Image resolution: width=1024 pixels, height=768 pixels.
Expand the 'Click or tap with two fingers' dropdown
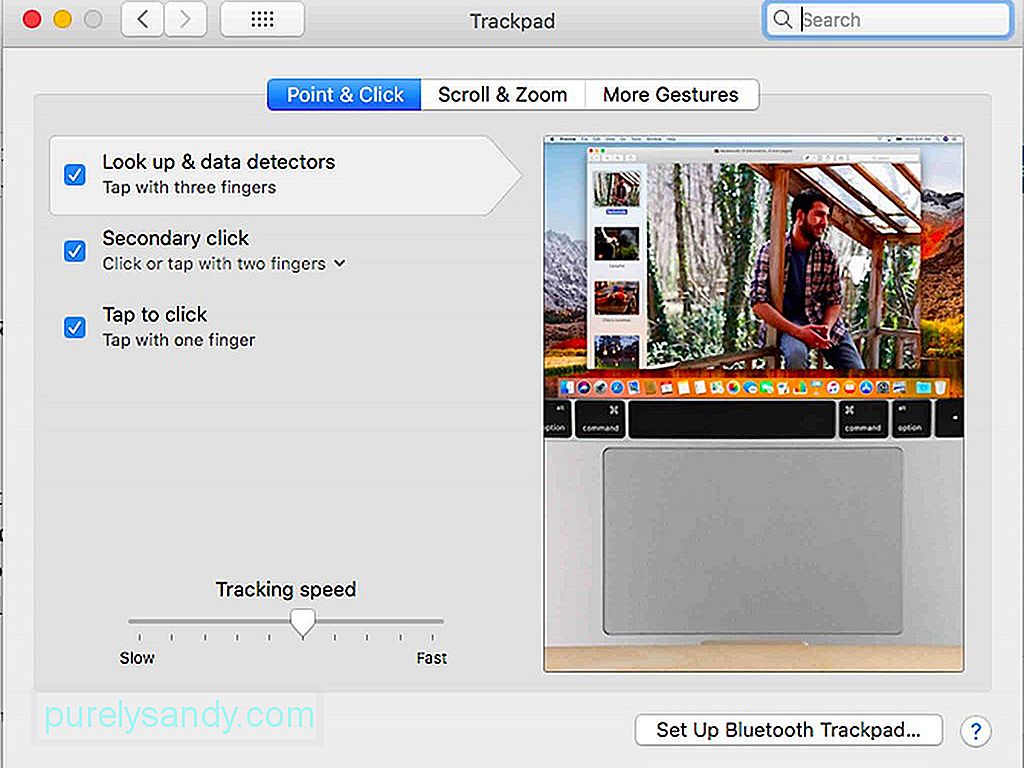tap(224, 264)
